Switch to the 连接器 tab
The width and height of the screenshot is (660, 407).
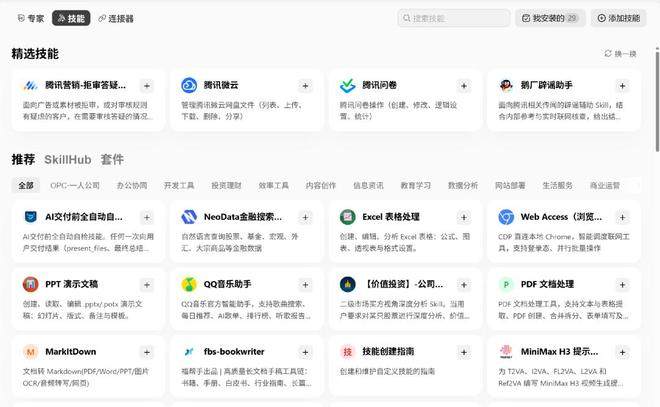click(x=116, y=19)
